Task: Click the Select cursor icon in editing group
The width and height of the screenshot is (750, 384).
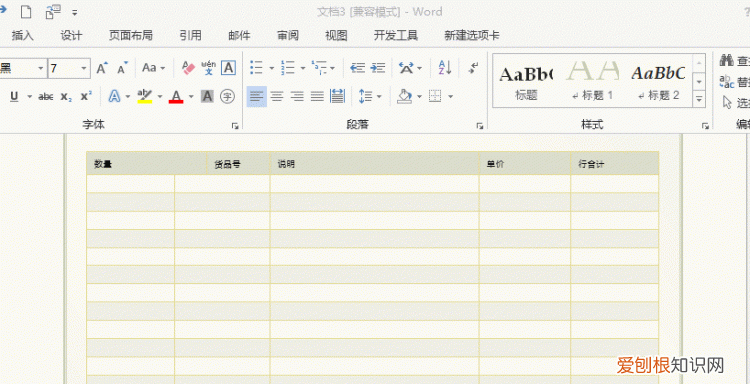Action: tap(727, 102)
